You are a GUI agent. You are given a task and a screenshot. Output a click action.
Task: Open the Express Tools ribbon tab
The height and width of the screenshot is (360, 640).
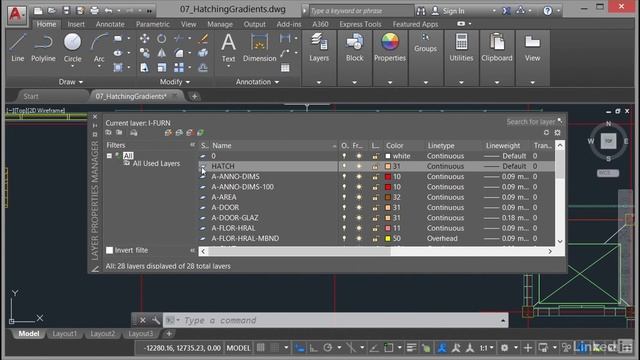click(360, 24)
